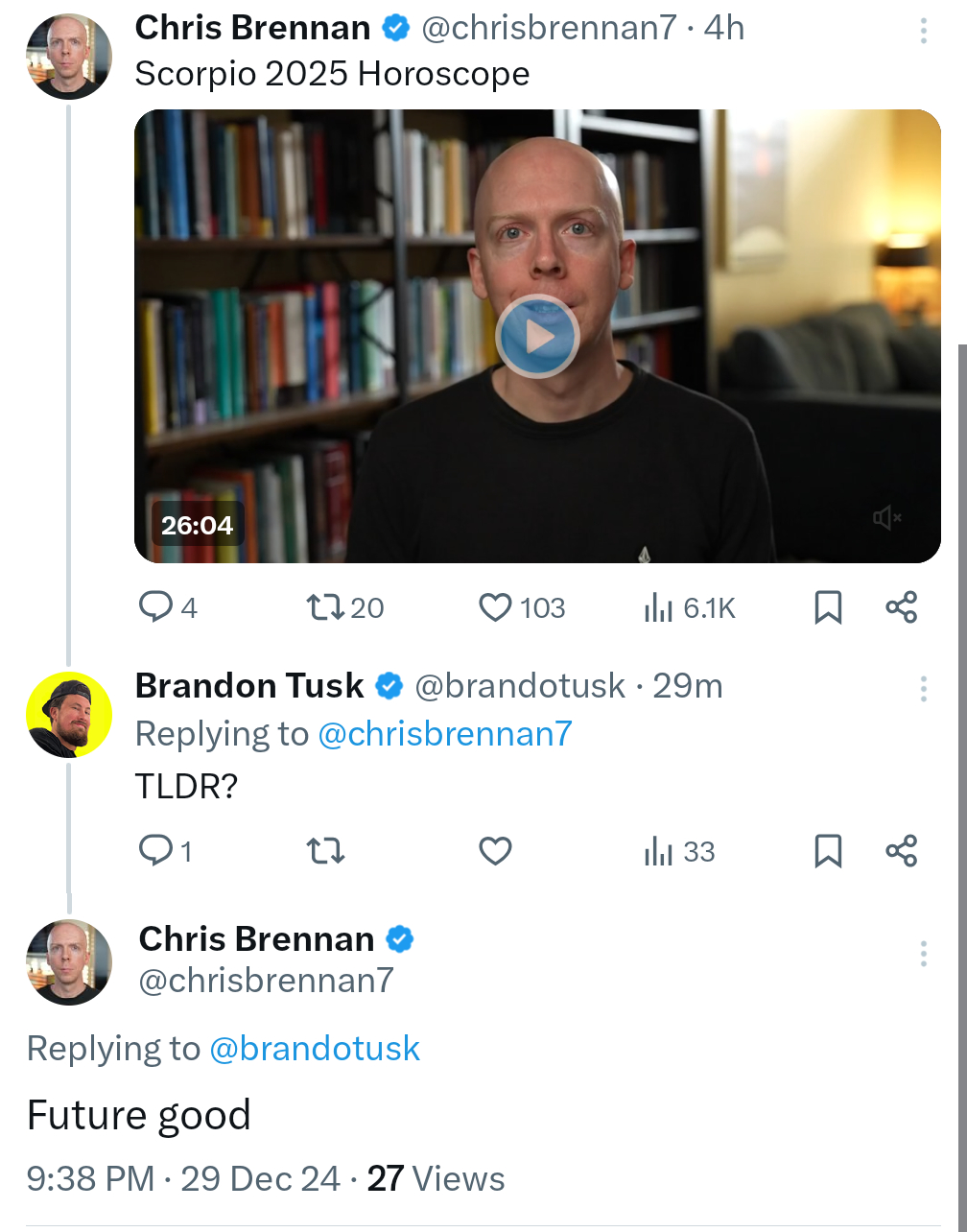Open replies on the Scorpio Horoscope tweet
This screenshot has height=1232, width=967.
155,607
